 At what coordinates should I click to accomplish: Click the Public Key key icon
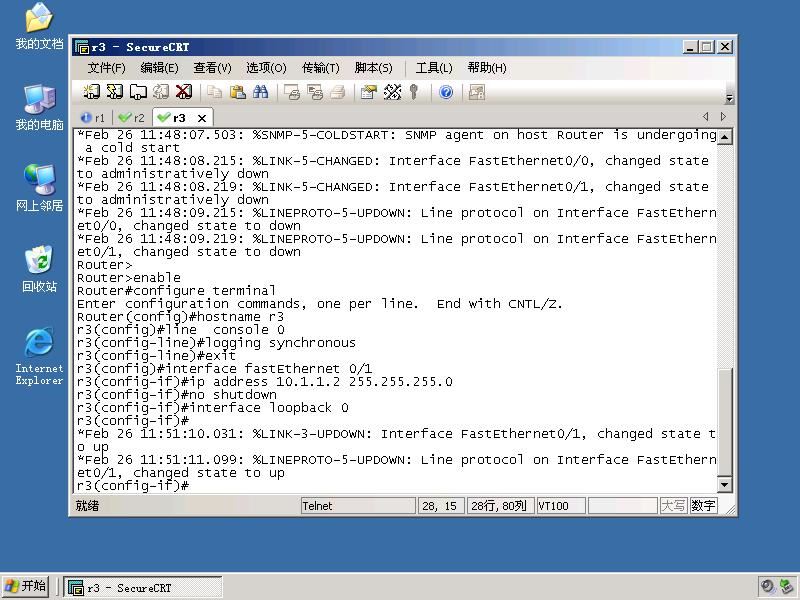(x=414, y=92)
